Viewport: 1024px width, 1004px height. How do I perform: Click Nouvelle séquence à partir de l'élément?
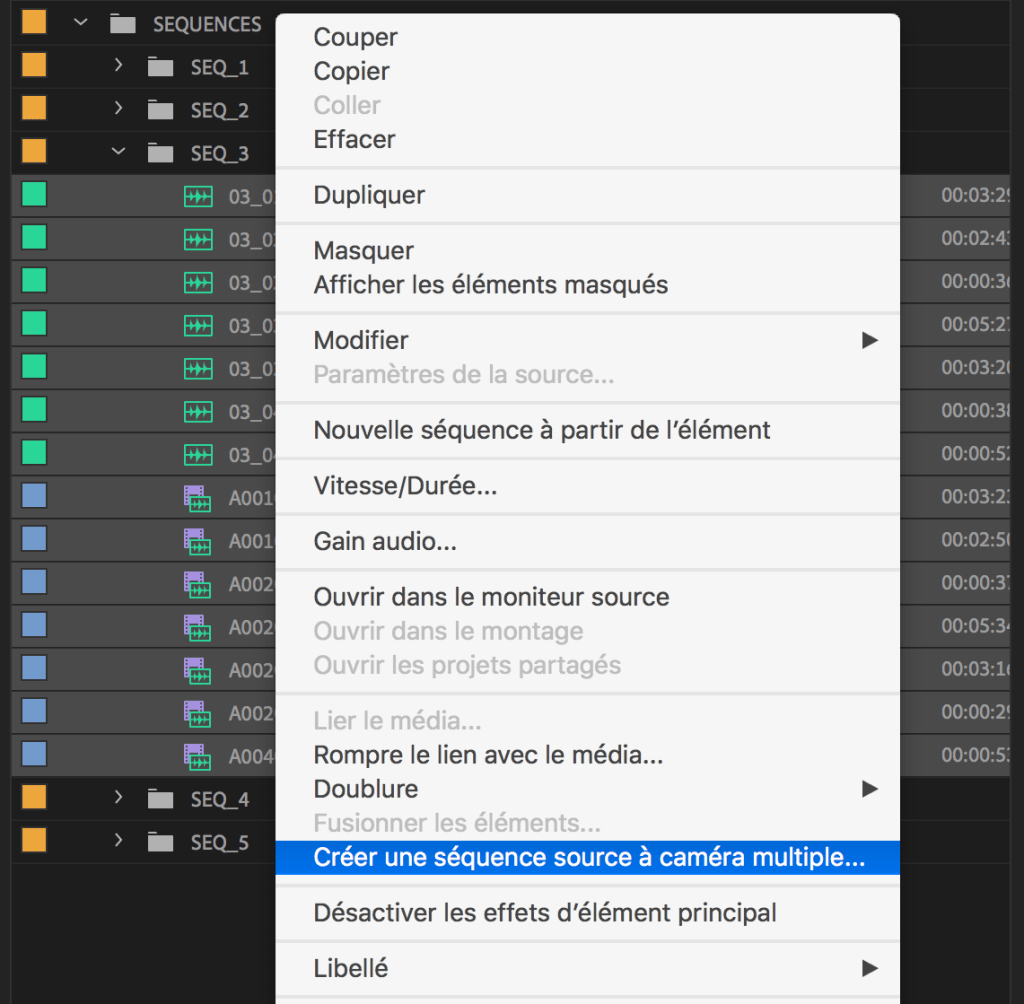tap(542, 430)
